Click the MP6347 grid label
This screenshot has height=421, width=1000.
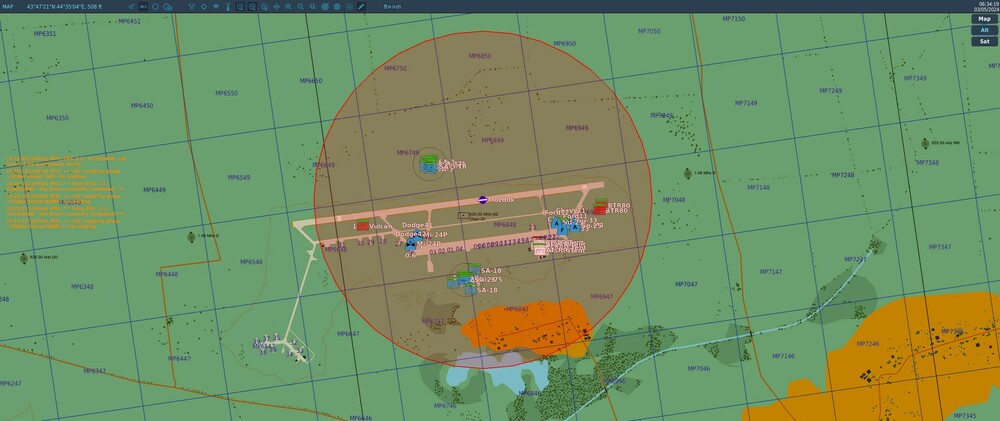pyautogui.click(x=94, y=371)
